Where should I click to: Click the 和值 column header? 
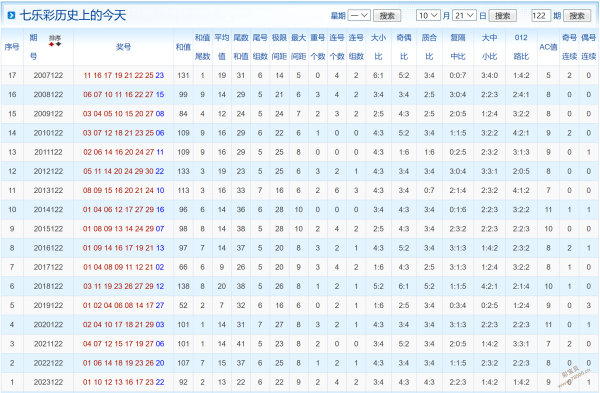pos(183,47)
